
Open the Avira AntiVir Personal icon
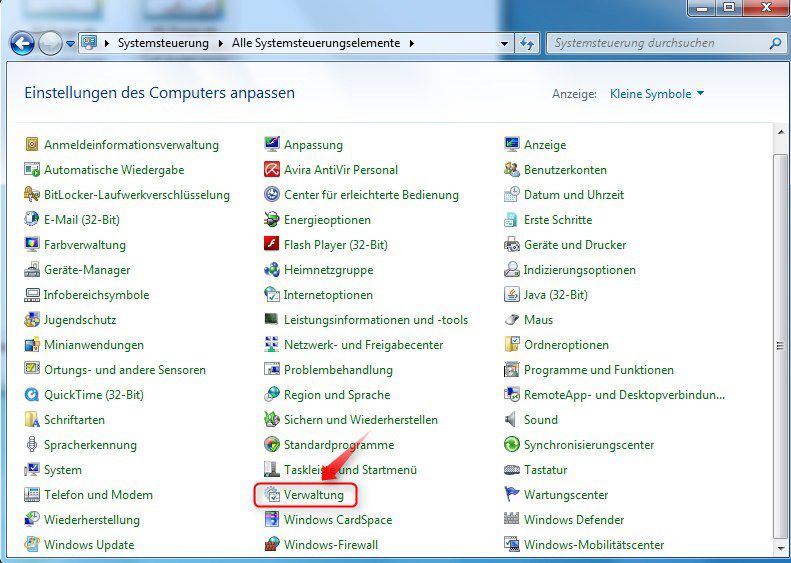272,170
